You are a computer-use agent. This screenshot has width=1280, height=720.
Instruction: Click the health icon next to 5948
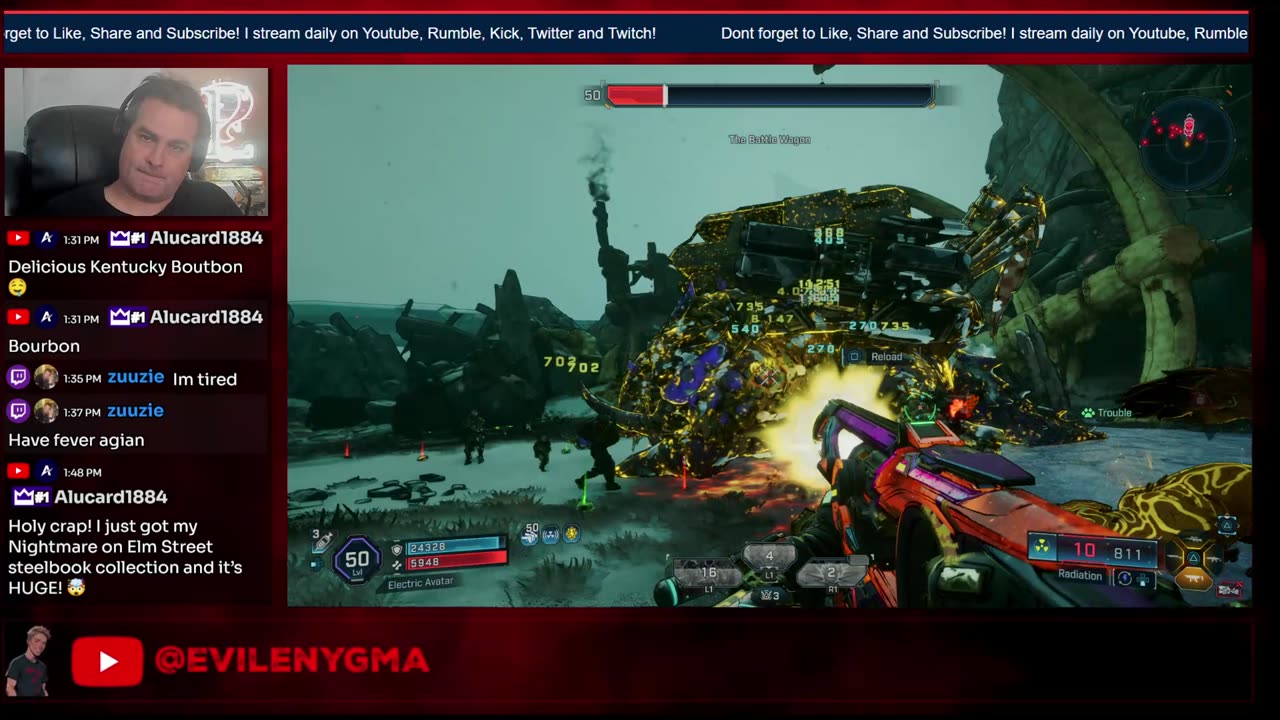tap(396, 565)
